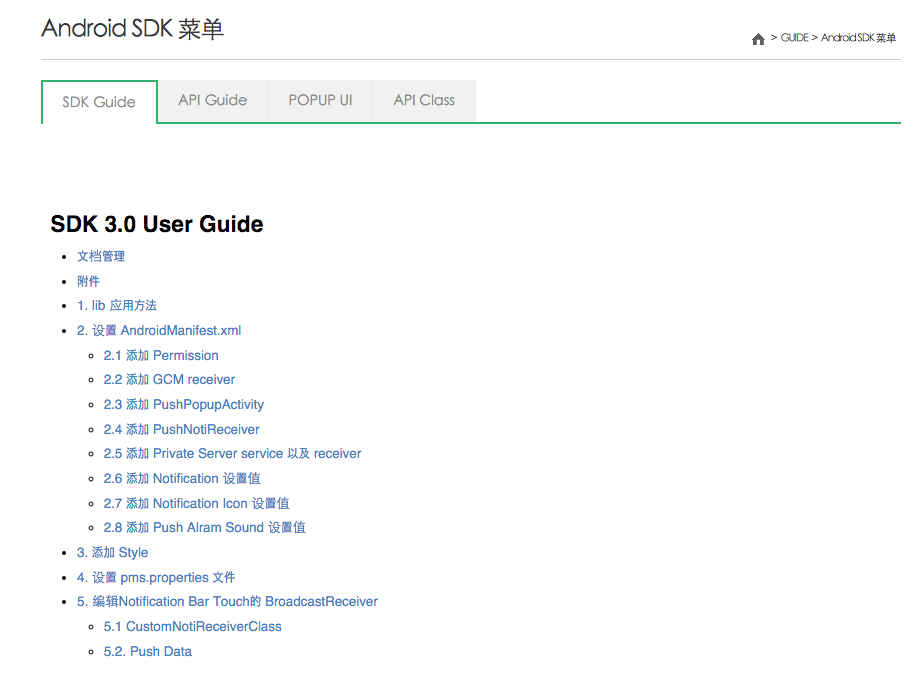Open the 文档管理 link
Image resolution: width=923 pixels, height=687 pixels.
(101, 257)
